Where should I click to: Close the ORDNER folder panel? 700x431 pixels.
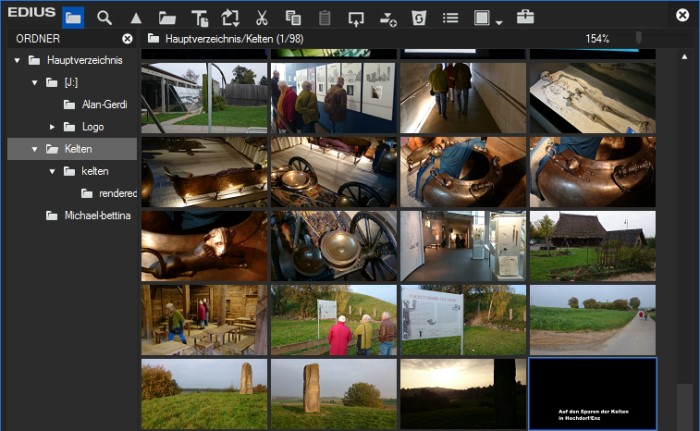(x=127, y=39)
